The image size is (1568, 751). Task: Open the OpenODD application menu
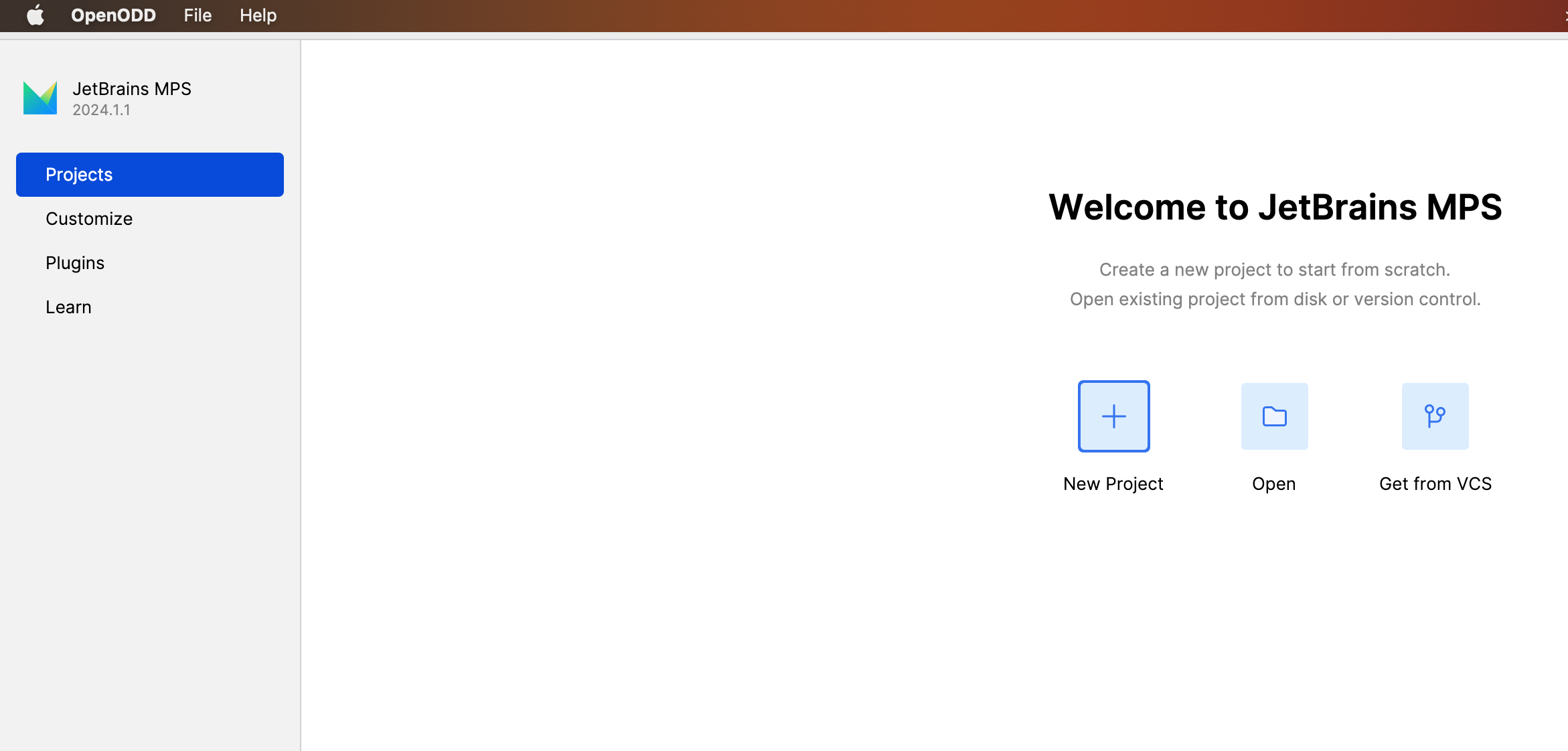click(113, 15)
